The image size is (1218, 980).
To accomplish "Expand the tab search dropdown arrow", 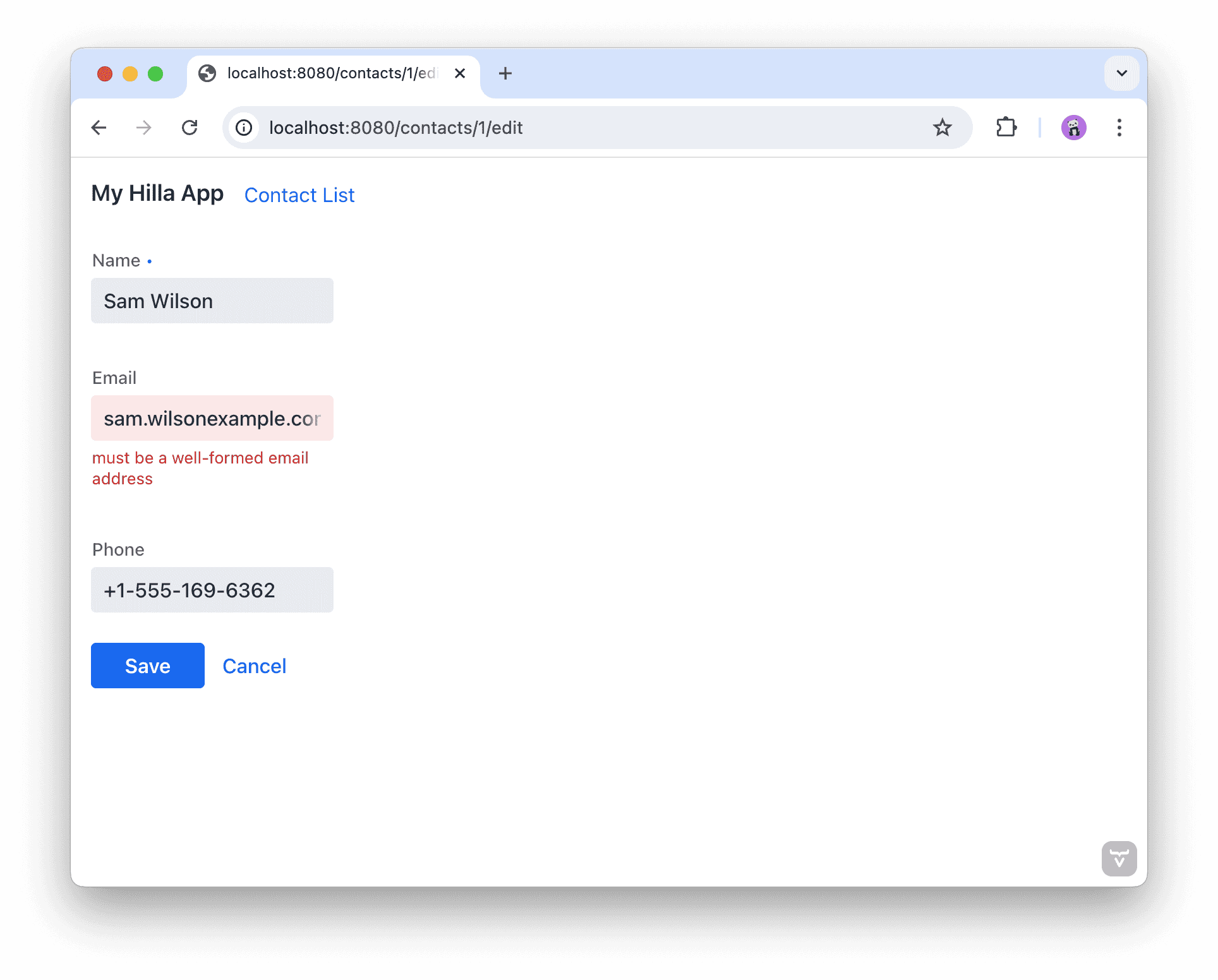I will [1121, 73].
